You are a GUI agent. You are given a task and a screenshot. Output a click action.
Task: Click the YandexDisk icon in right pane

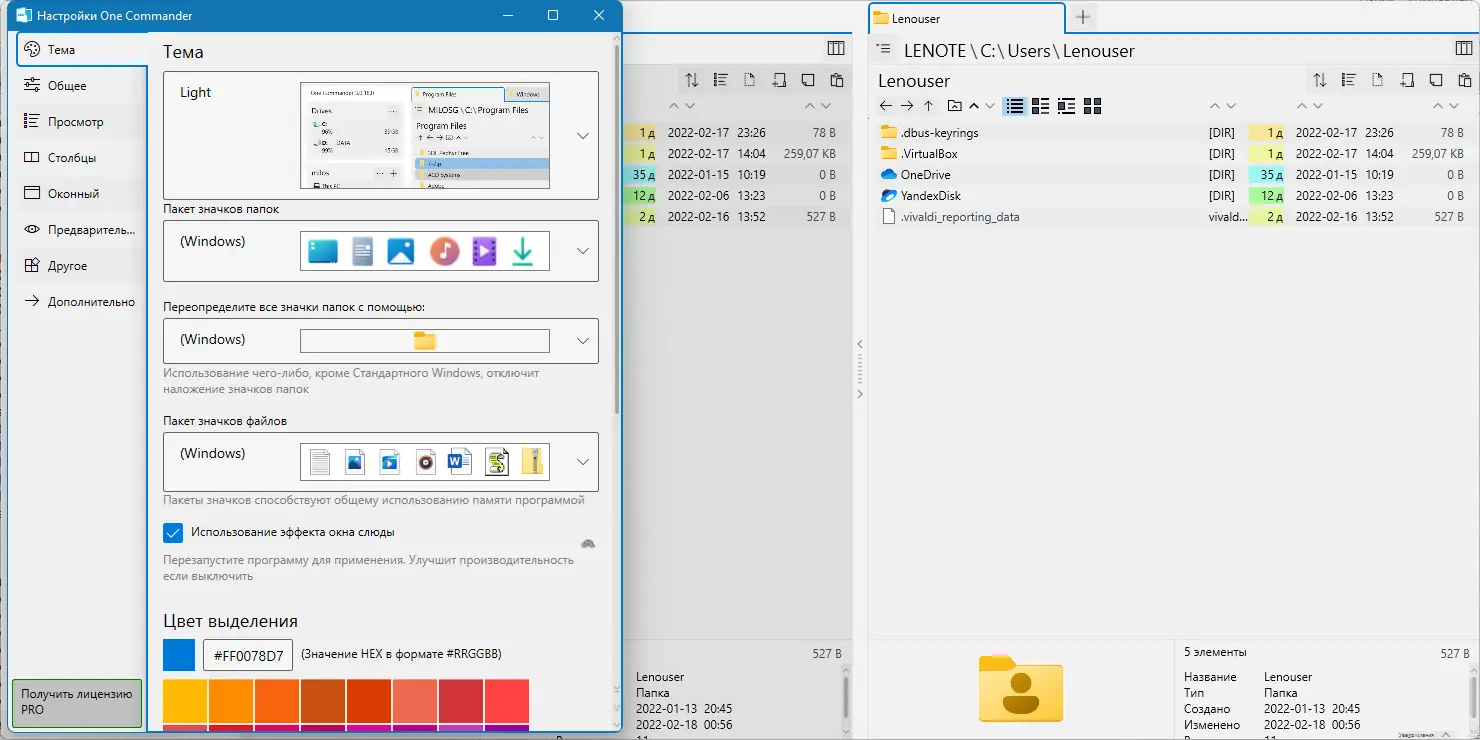pyautogui.click(x=889, y=195)
